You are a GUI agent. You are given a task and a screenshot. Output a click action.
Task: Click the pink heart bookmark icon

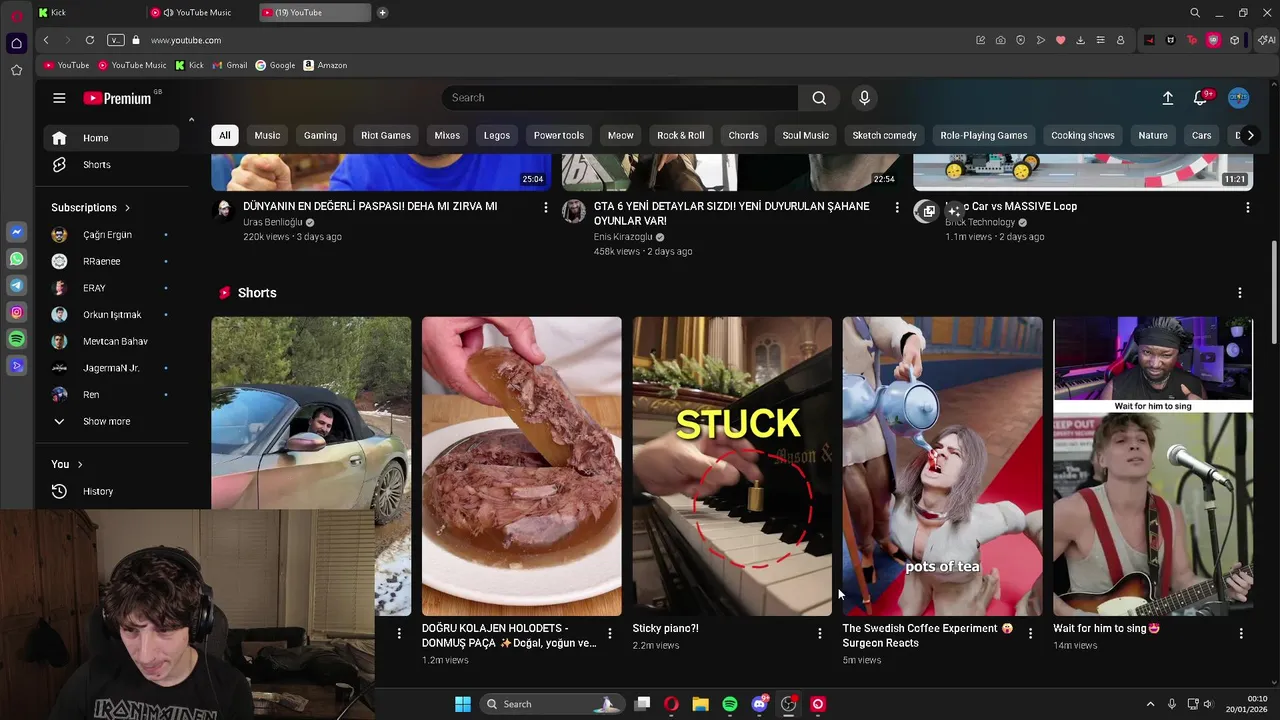1060,40
